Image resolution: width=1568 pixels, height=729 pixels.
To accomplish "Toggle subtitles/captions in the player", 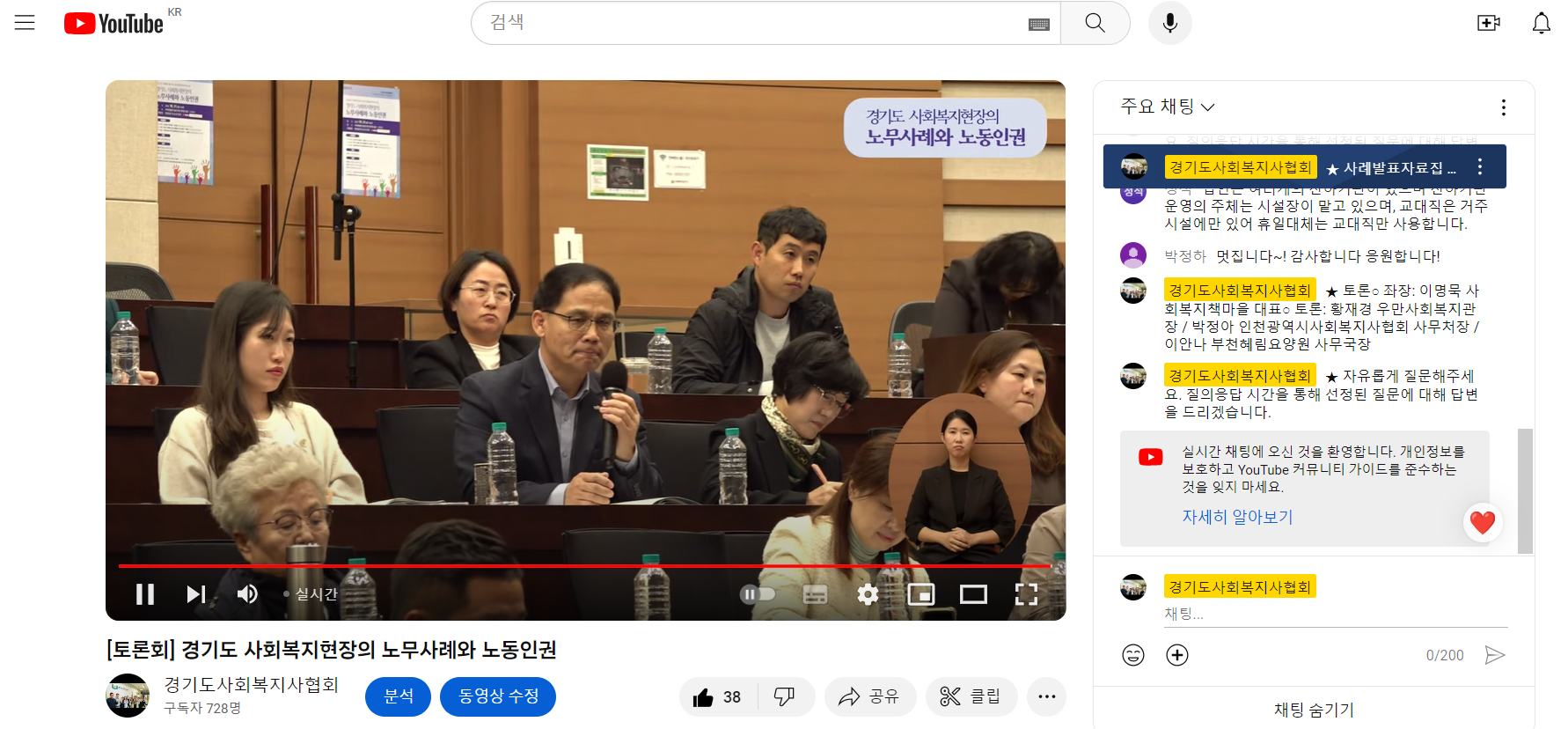I will click(815, 595).
